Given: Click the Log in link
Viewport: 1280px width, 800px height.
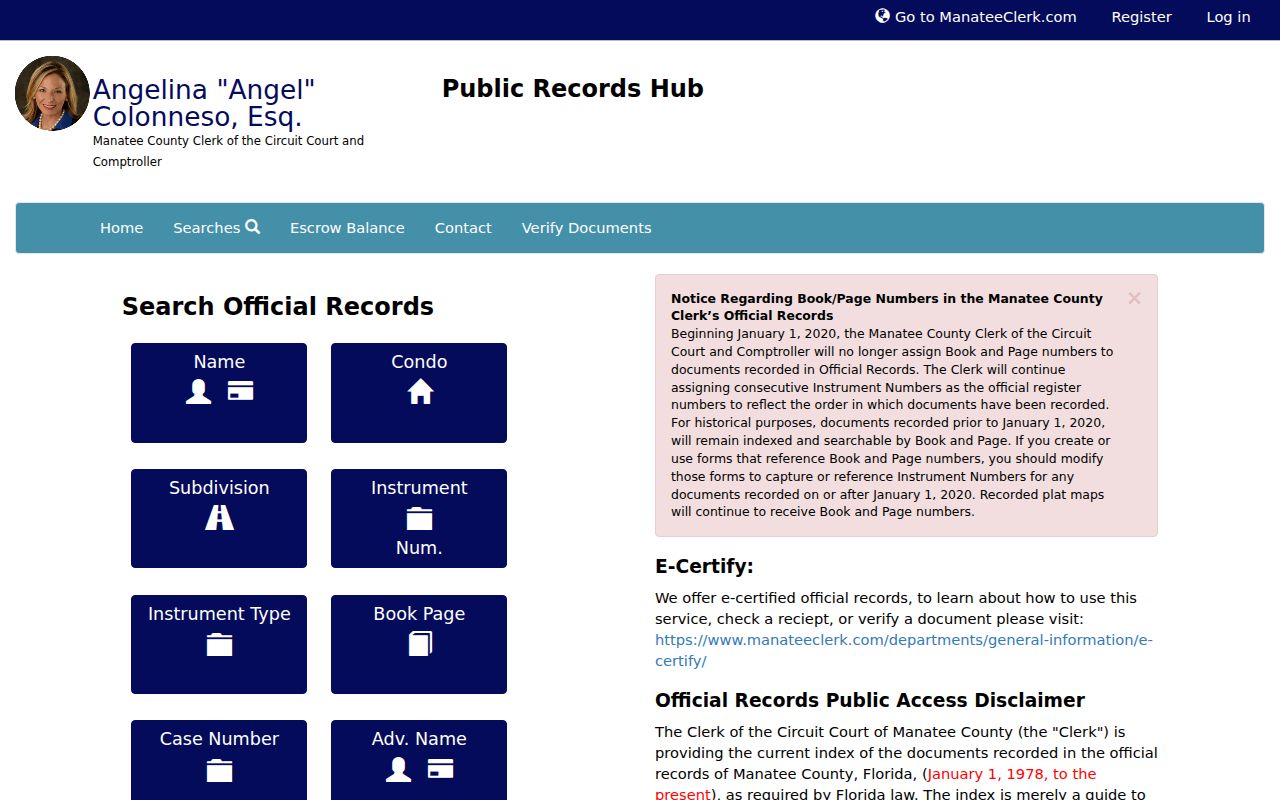Looking at the screenshot, I should (1228, 17).
